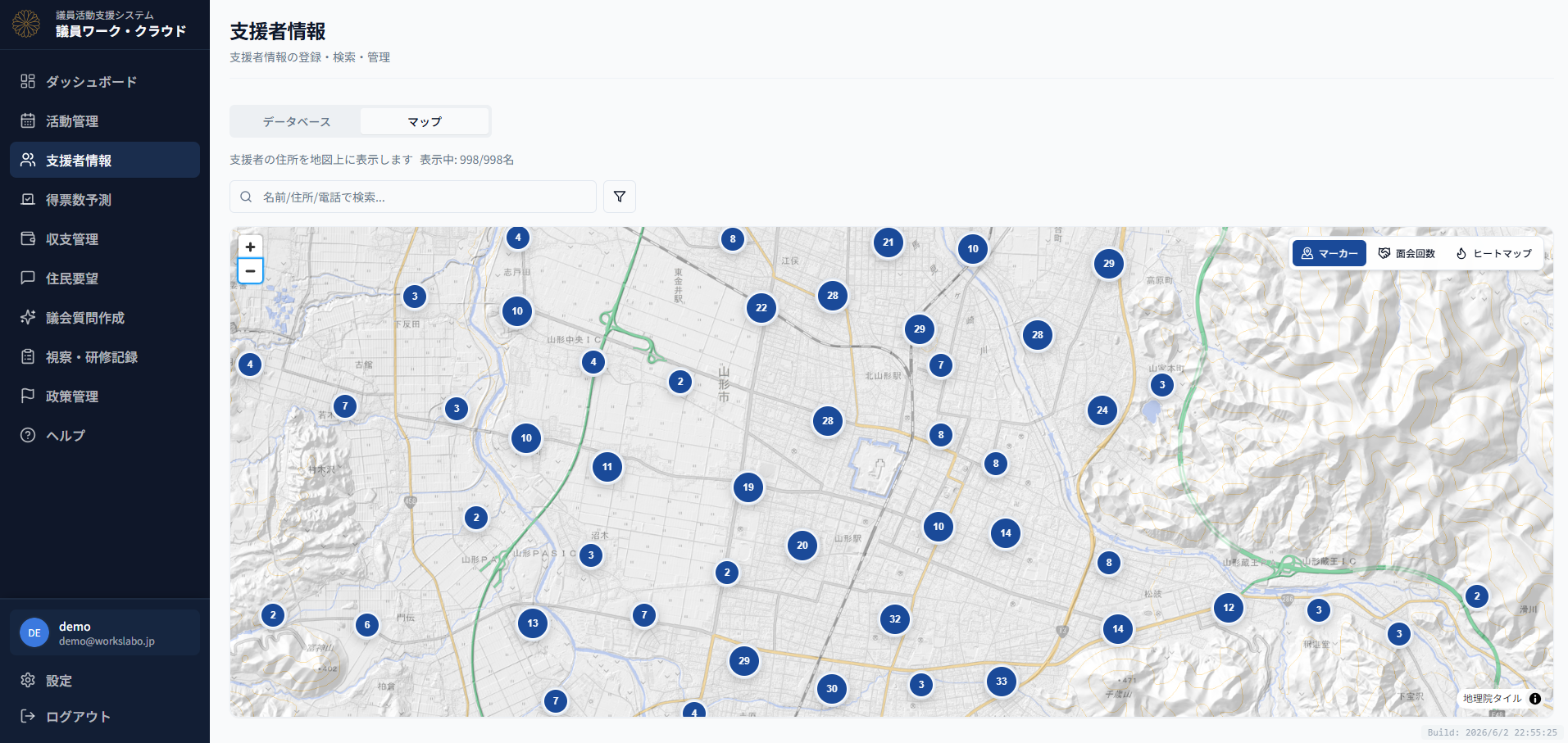Click the 住民要望 speech bubble icon
This screenshot has height=743, width=1568.
(28, 278)
